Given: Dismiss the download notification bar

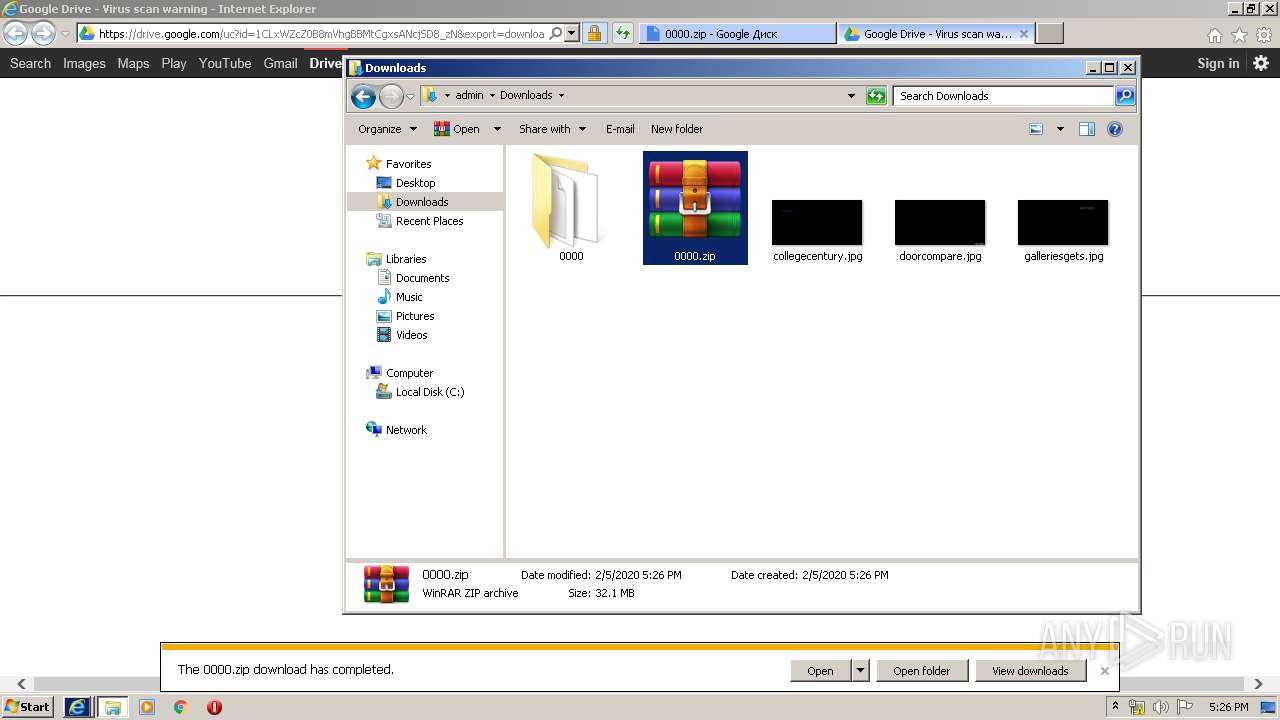Looking at the screenshot, I should pos(1105,671).
